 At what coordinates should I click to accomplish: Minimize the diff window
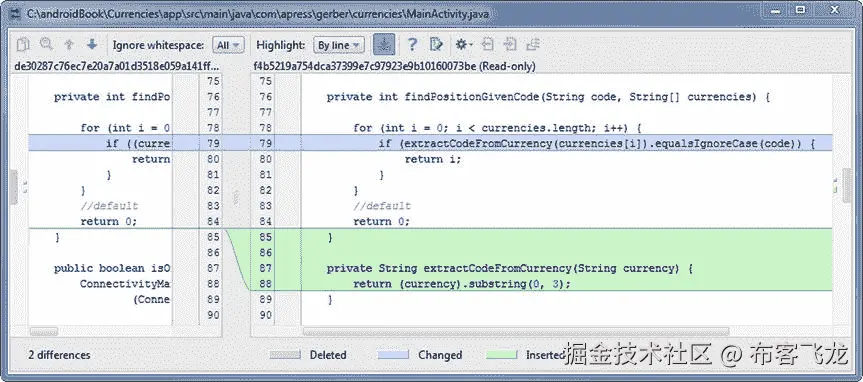tap(775, 10)
